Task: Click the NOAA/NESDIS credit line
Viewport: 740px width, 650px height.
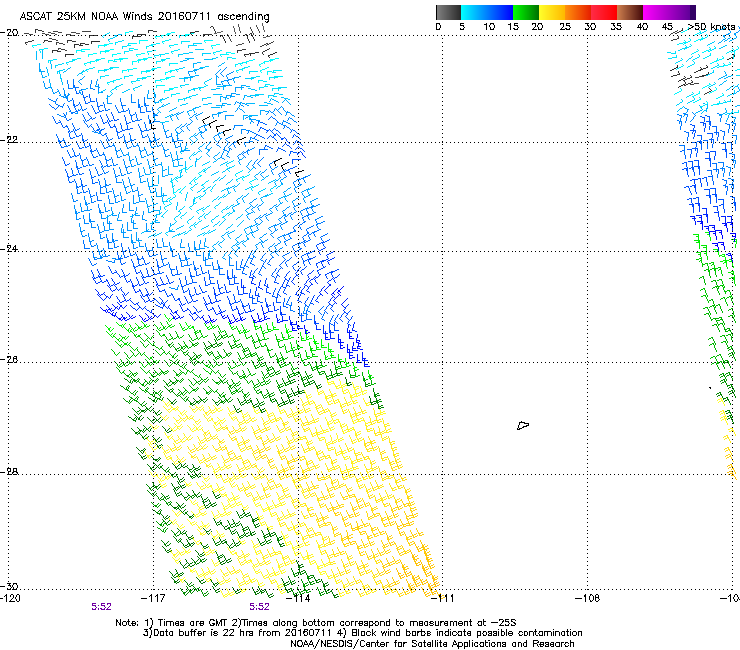Action: (x=432, y=644)
